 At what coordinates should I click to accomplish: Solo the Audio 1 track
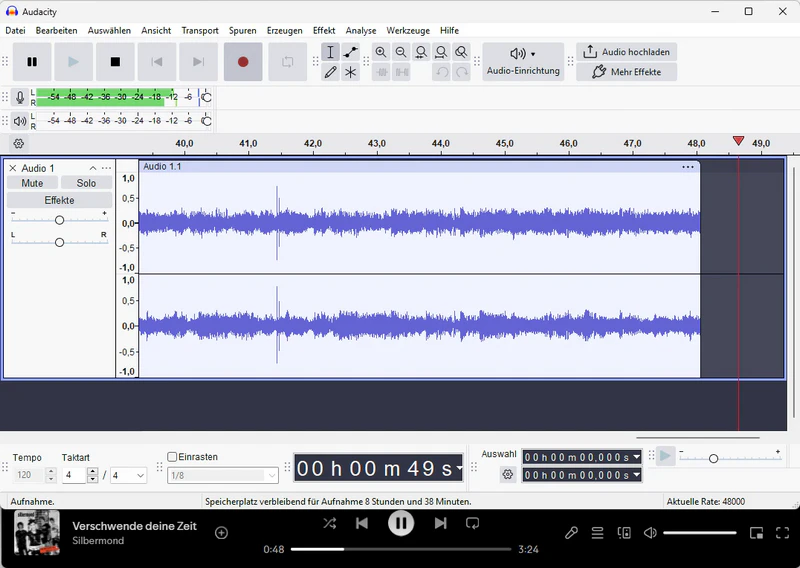[x=86, y=183]
